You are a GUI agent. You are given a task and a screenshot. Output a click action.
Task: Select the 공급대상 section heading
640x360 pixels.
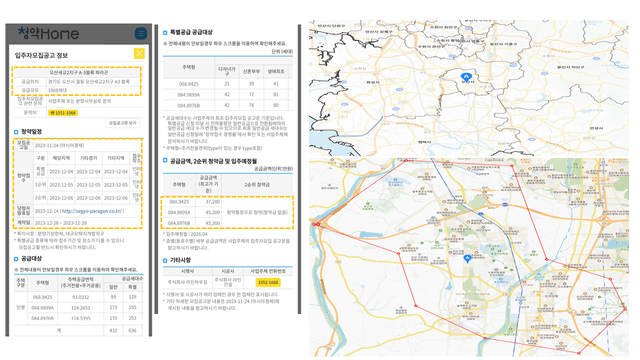31,259
